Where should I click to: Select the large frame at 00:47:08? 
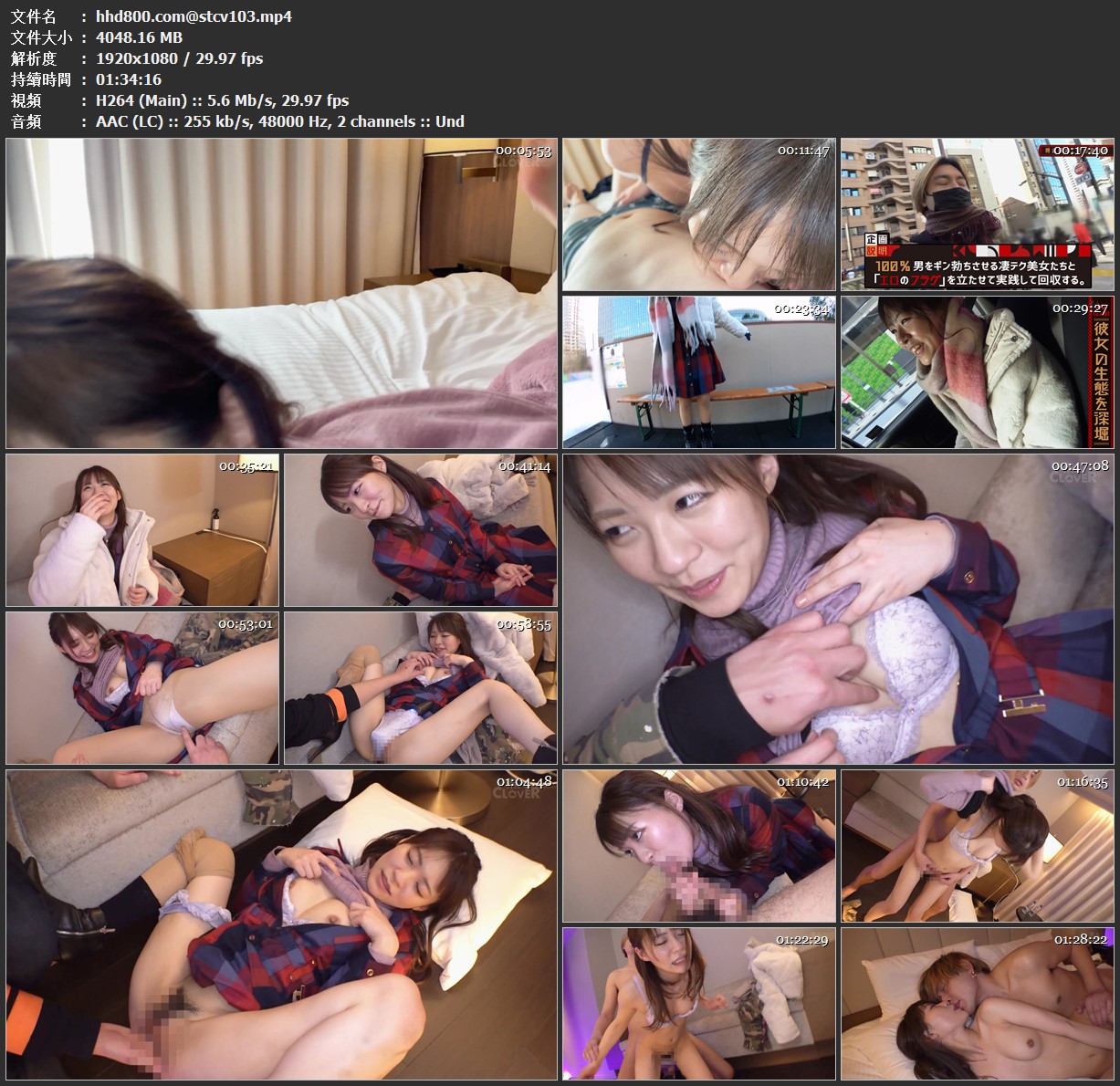coord(838,609)
